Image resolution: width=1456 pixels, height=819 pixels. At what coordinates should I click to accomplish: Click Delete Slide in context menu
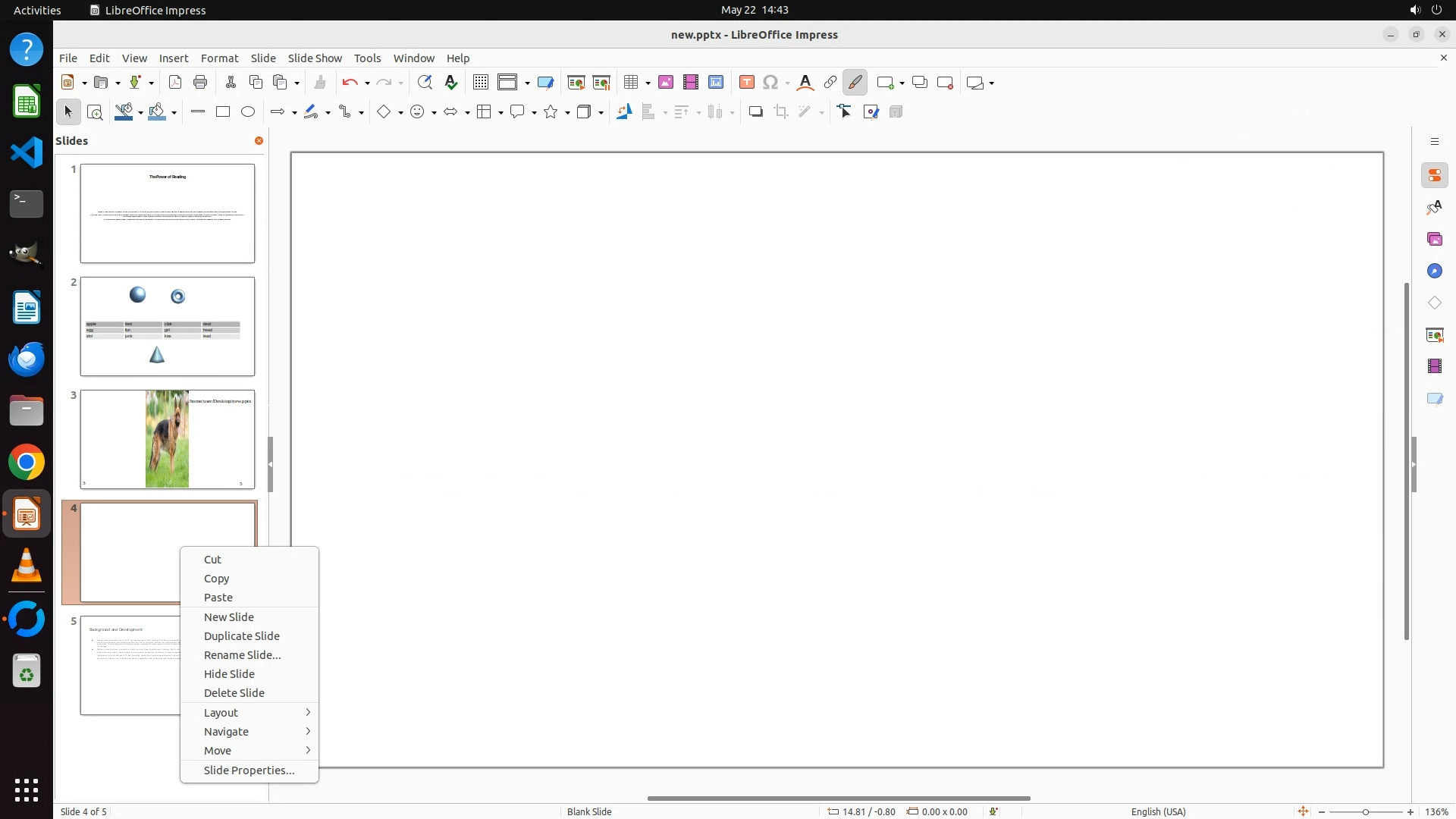click(234, 693)
